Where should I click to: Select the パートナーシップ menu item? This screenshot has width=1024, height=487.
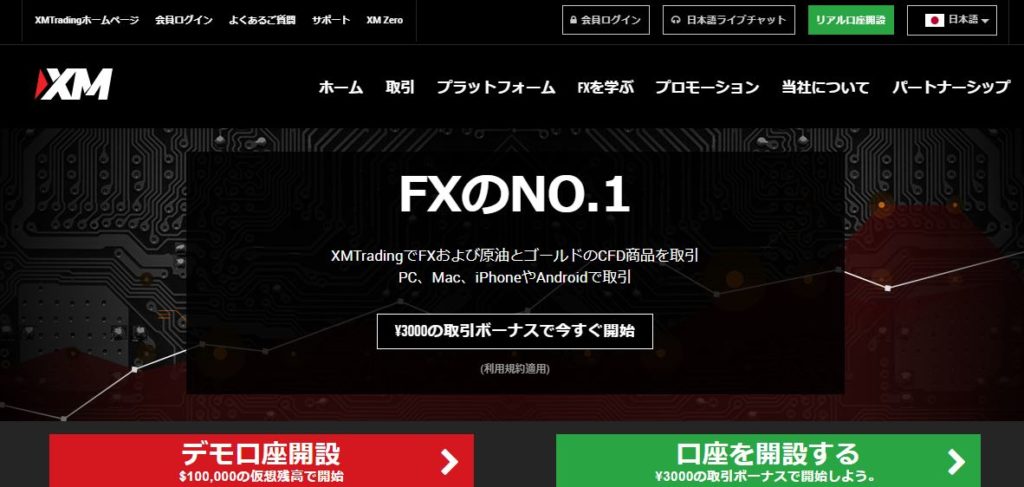[x=951, y=87]
